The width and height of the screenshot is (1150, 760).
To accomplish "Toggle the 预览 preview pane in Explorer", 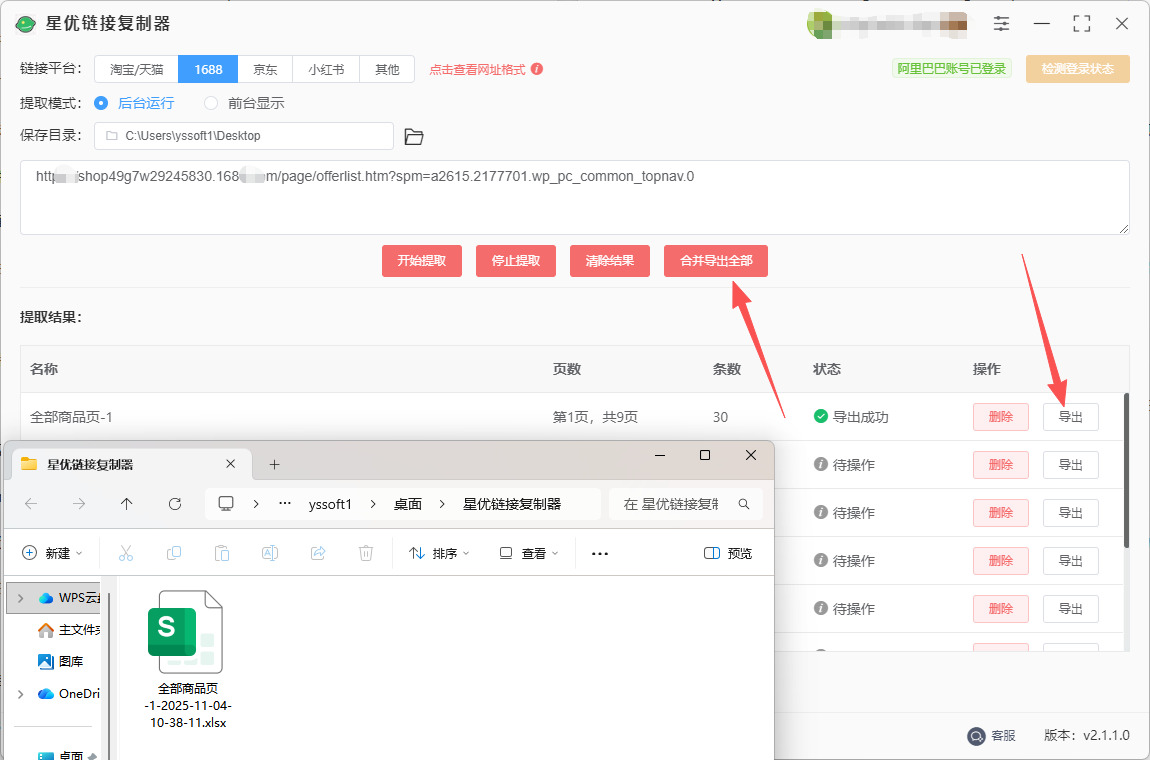I will click(x=728, y=553).
